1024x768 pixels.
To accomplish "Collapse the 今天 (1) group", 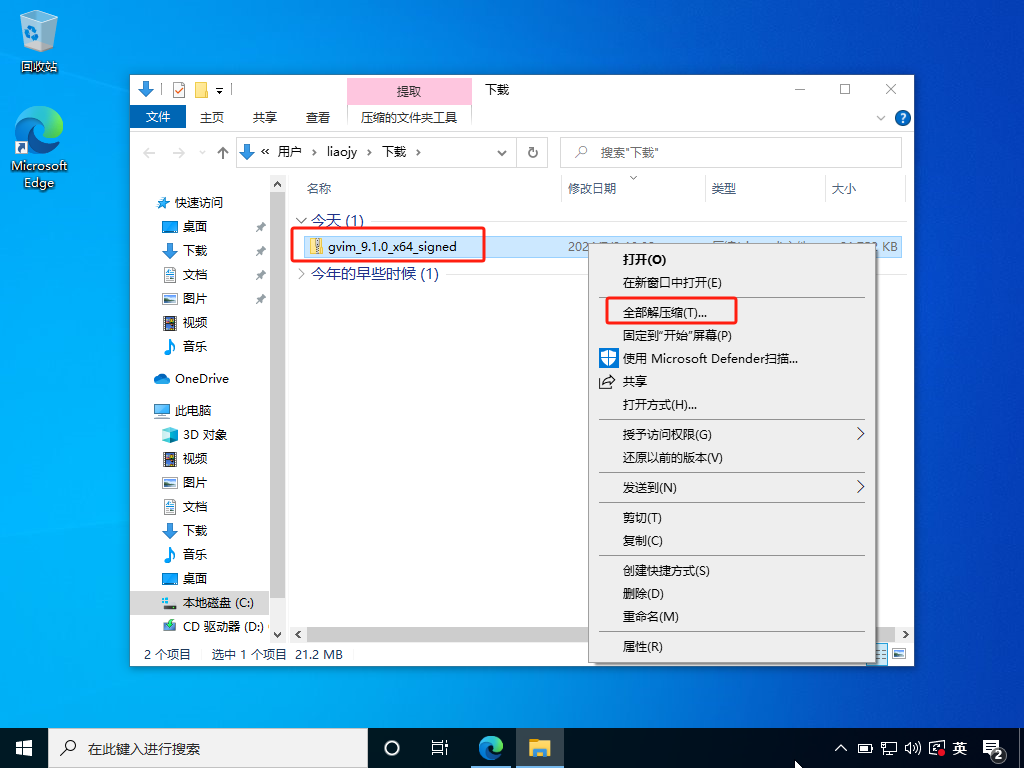I will point(301,221).
